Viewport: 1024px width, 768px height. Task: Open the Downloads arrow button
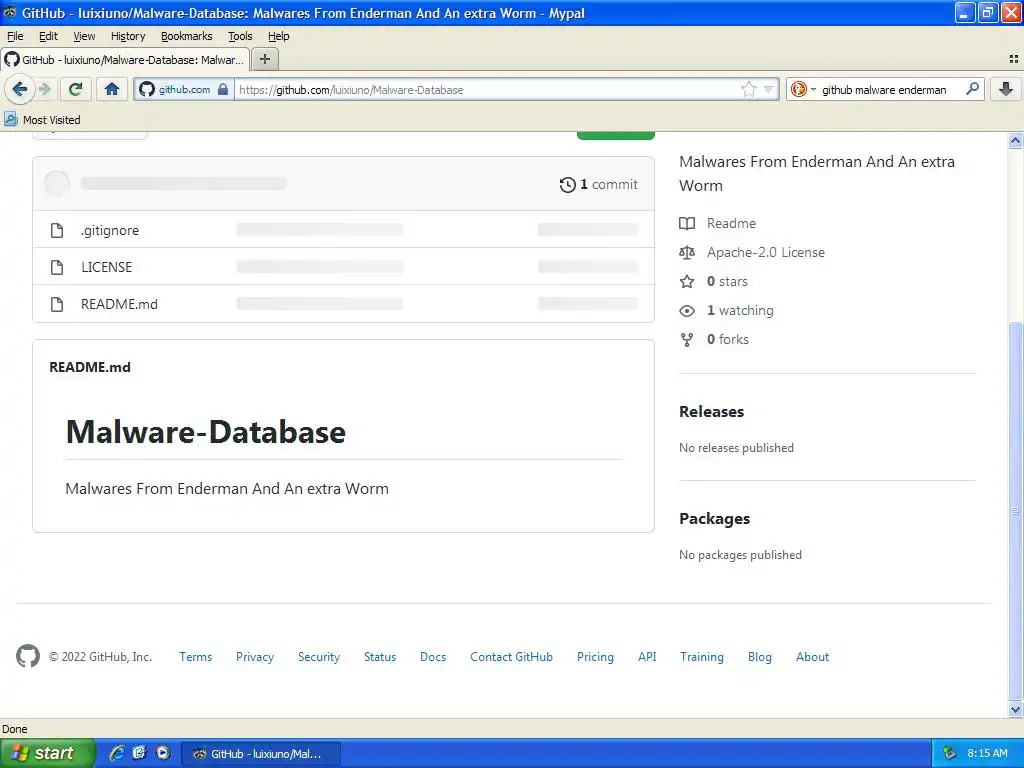coord(1006,89)
